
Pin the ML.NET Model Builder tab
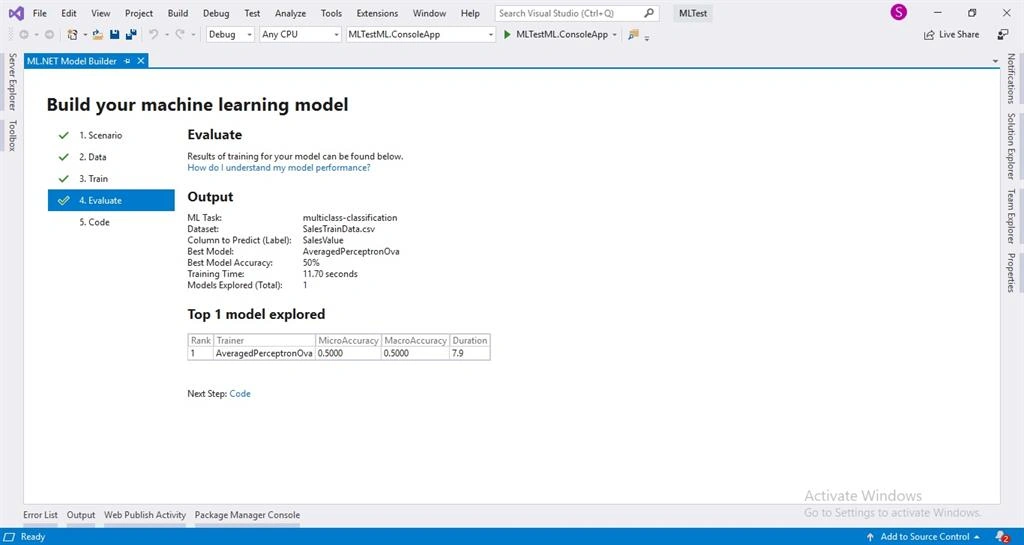coord(127,61)
